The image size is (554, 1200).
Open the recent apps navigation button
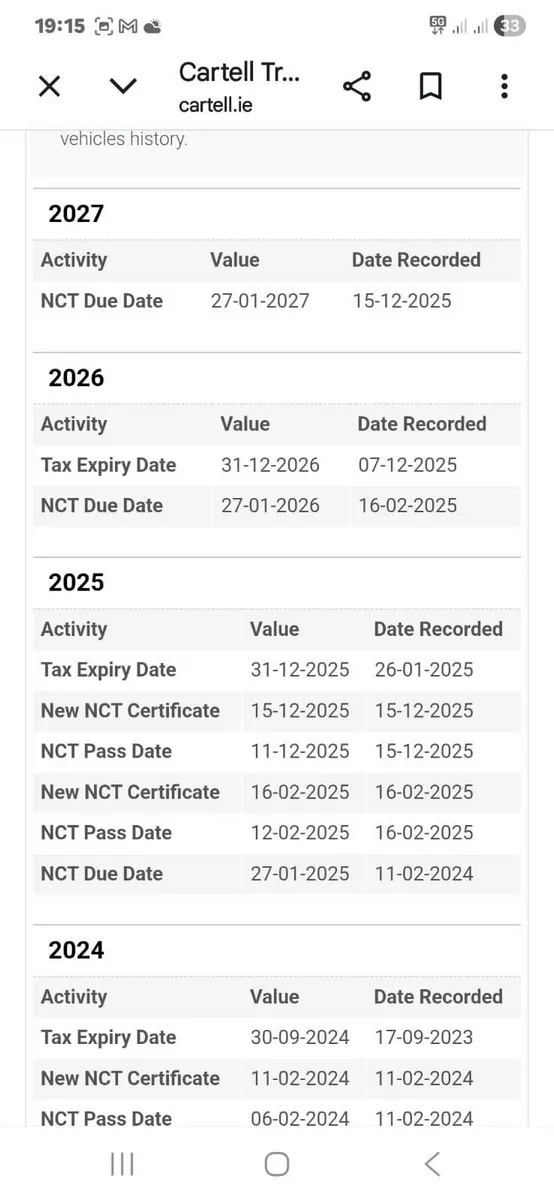(122, 1163)
